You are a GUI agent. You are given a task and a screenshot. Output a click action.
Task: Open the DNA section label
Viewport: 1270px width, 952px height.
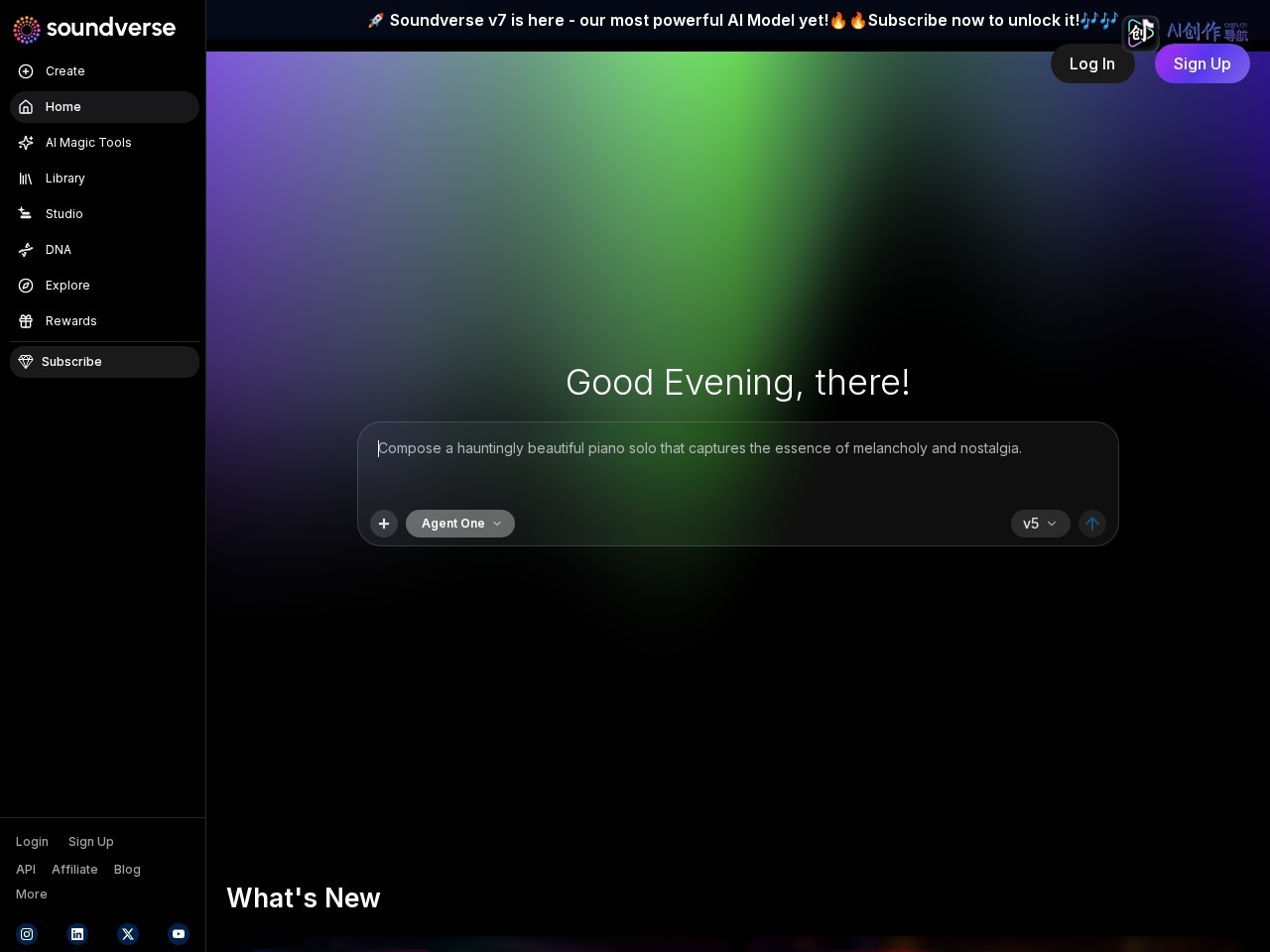point(59,250)
